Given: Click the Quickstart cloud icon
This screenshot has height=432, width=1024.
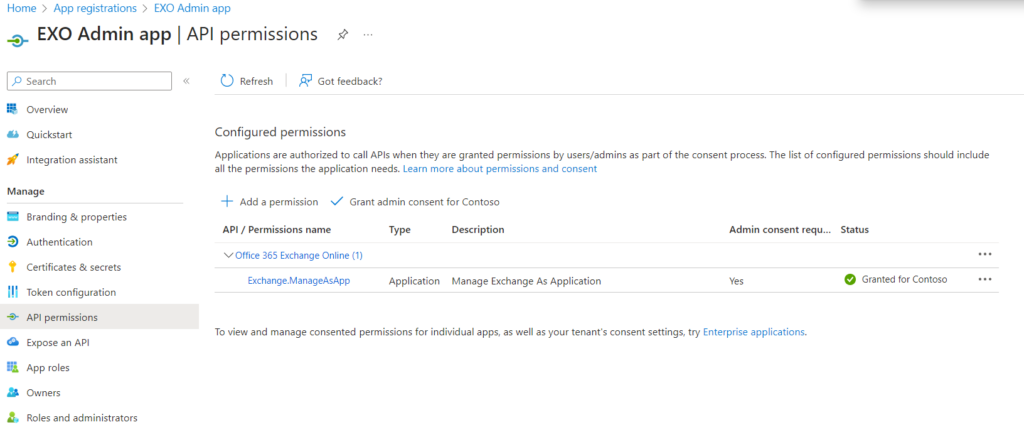Looking at the screenshot, I should pos(12,134).
